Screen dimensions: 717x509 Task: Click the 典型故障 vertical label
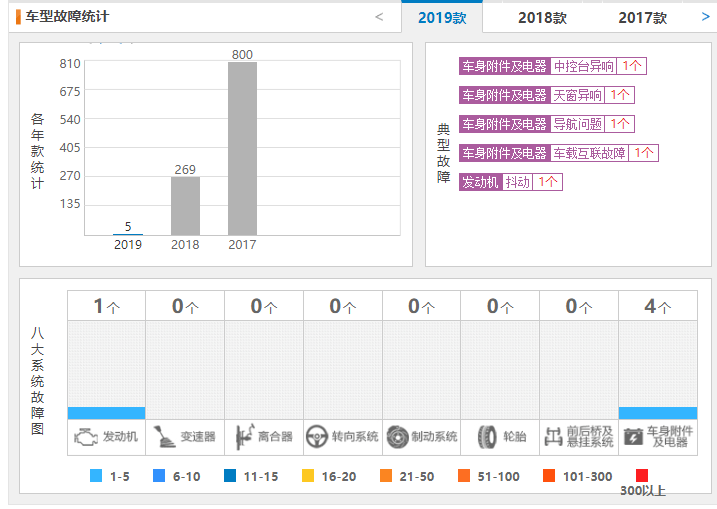tap(444, 153)
